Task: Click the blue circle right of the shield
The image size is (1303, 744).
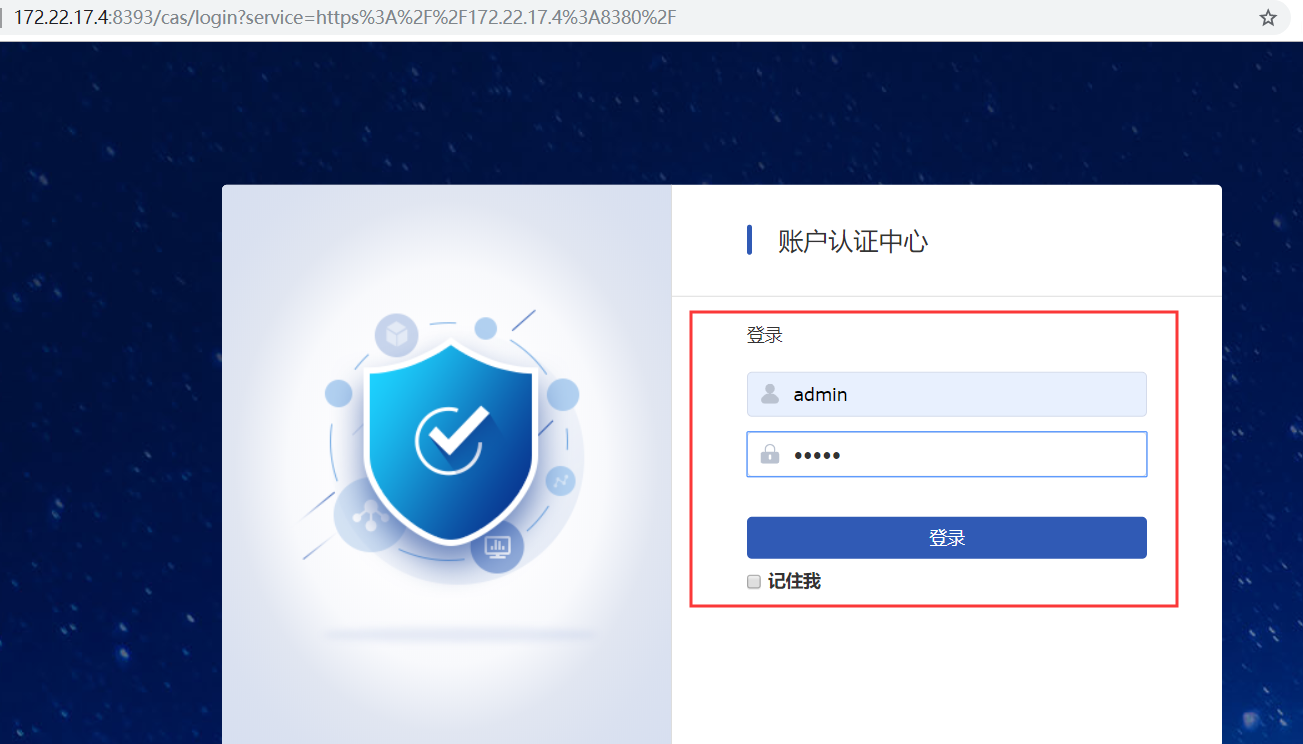Action: point(563,395)
